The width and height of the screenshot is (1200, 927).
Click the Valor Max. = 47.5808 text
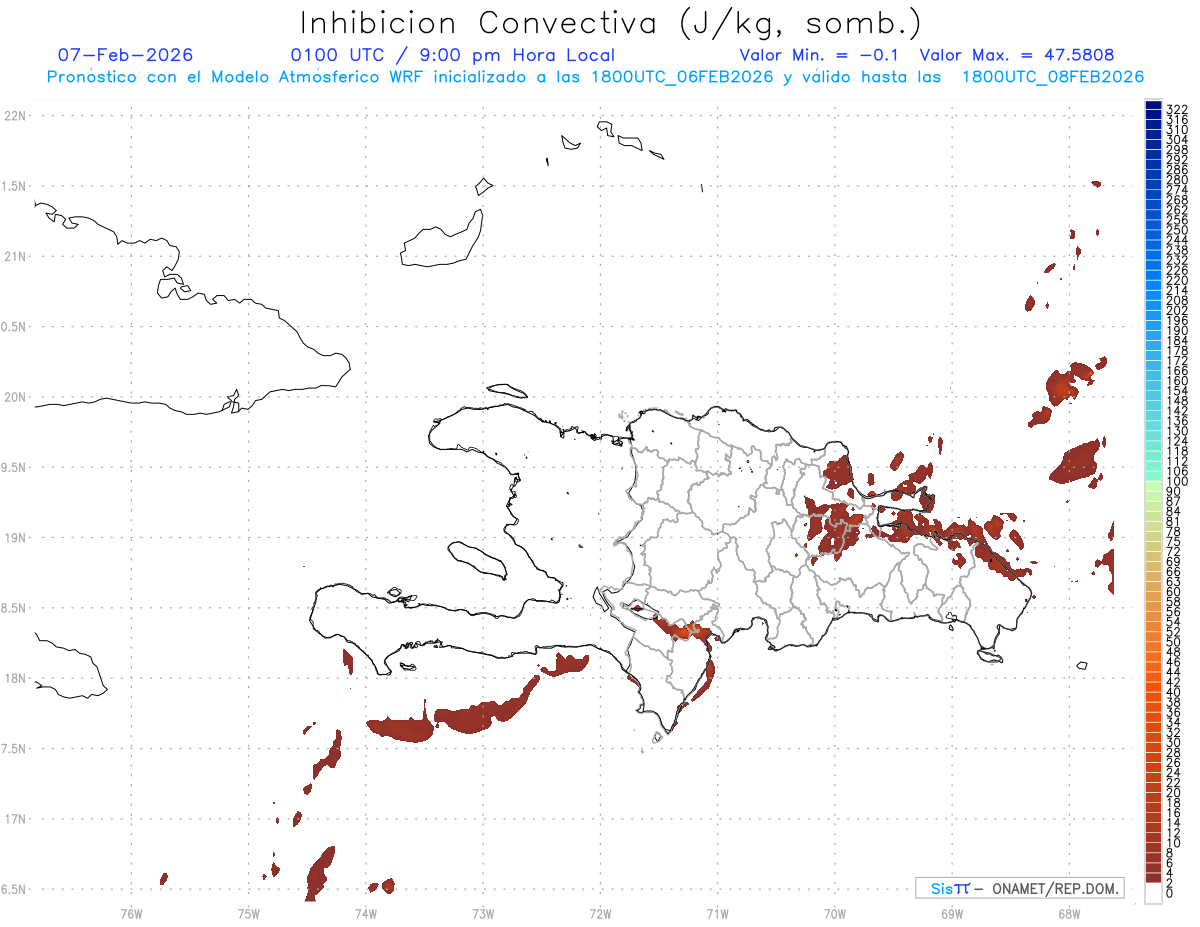click(1017, 55)
